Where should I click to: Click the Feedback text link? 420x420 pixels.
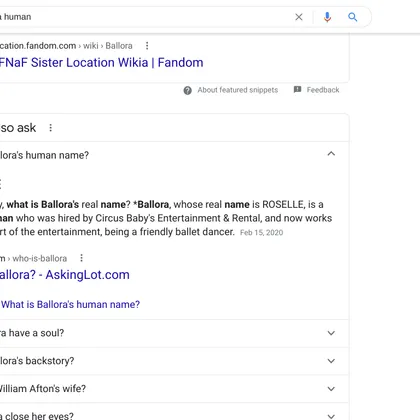tap(323, 90)
